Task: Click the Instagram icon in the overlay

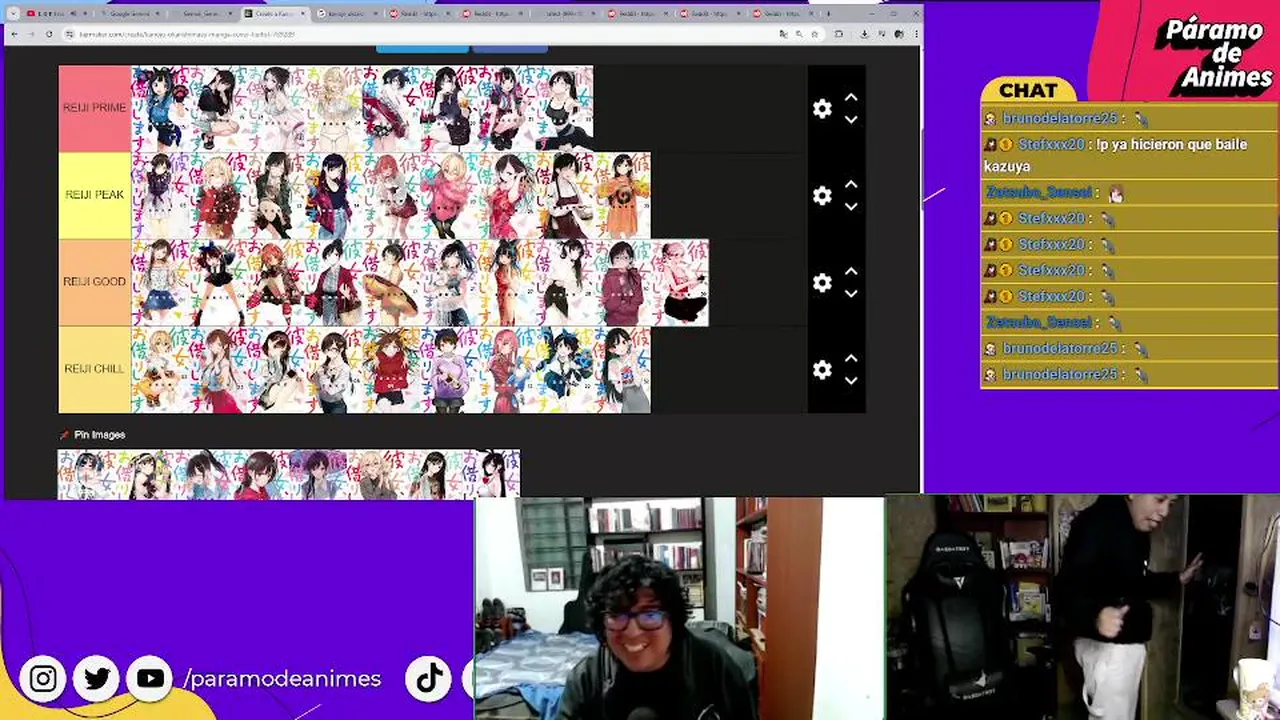Action: 43,679
